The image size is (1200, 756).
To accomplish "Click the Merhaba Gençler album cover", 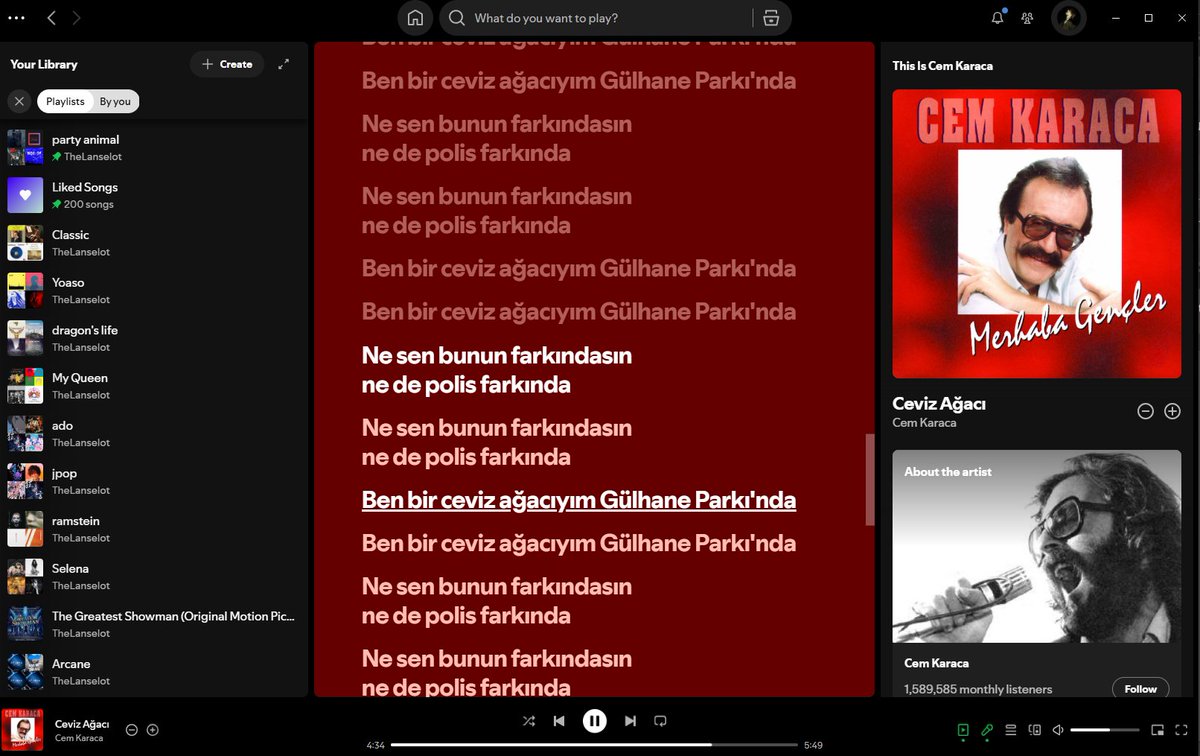I will tap(1036, 234).
